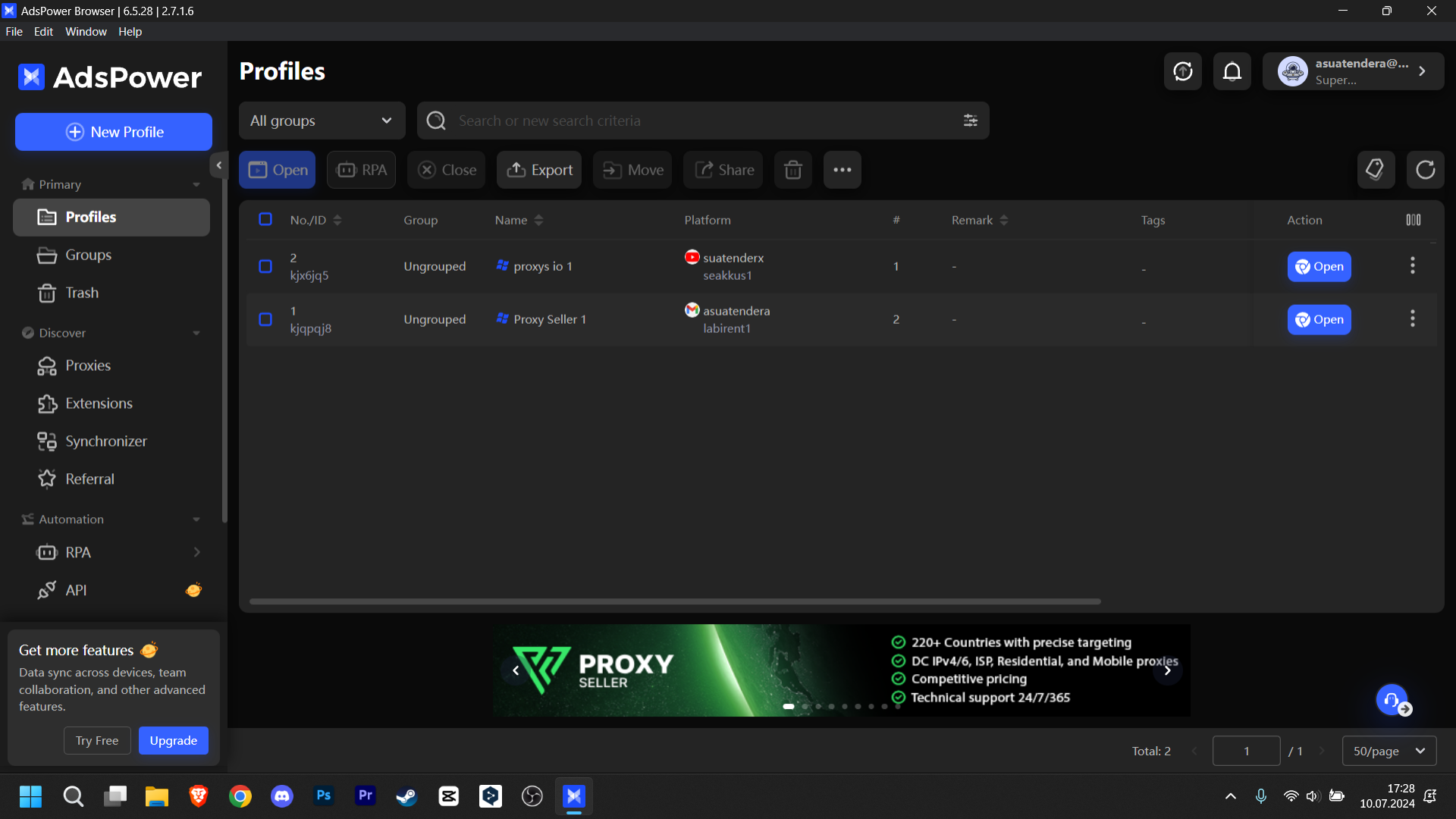Open Steam from taskbar
The image size is (1456, 819).
coord(407,796)
